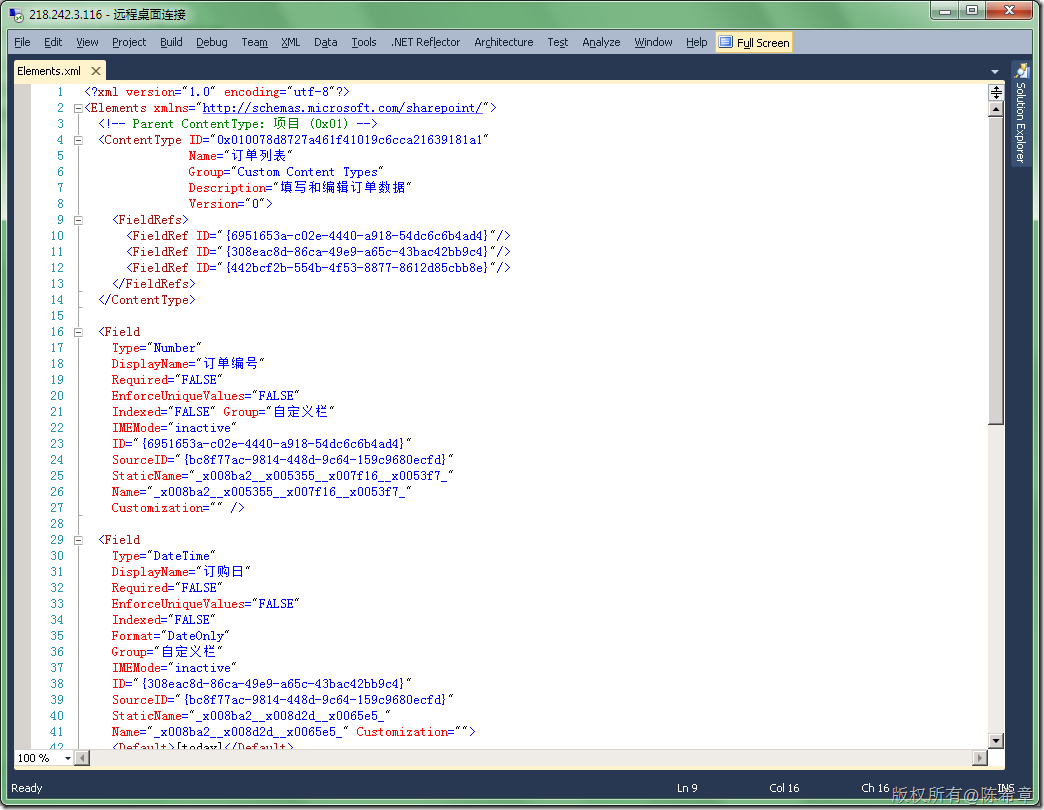Click the Customization attribute on line 27

(167, 508)
